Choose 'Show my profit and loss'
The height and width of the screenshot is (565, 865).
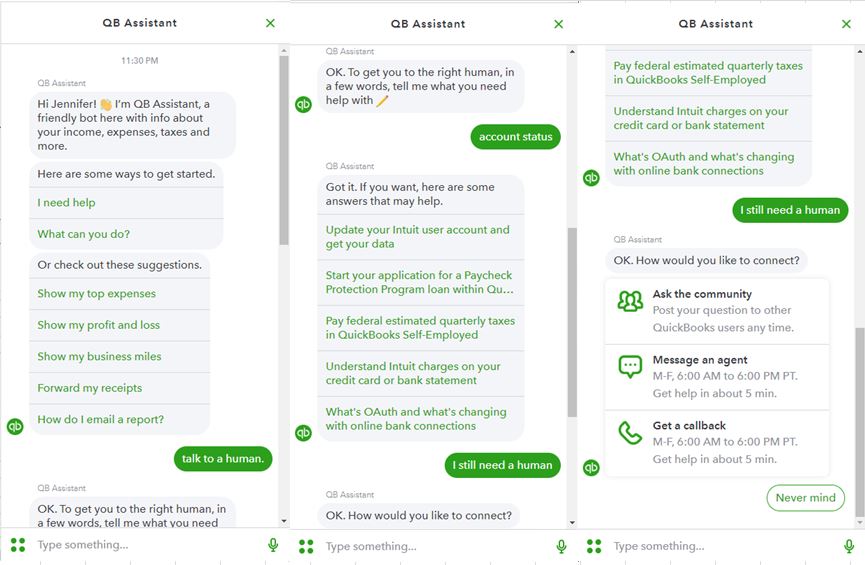coord(100,325)
